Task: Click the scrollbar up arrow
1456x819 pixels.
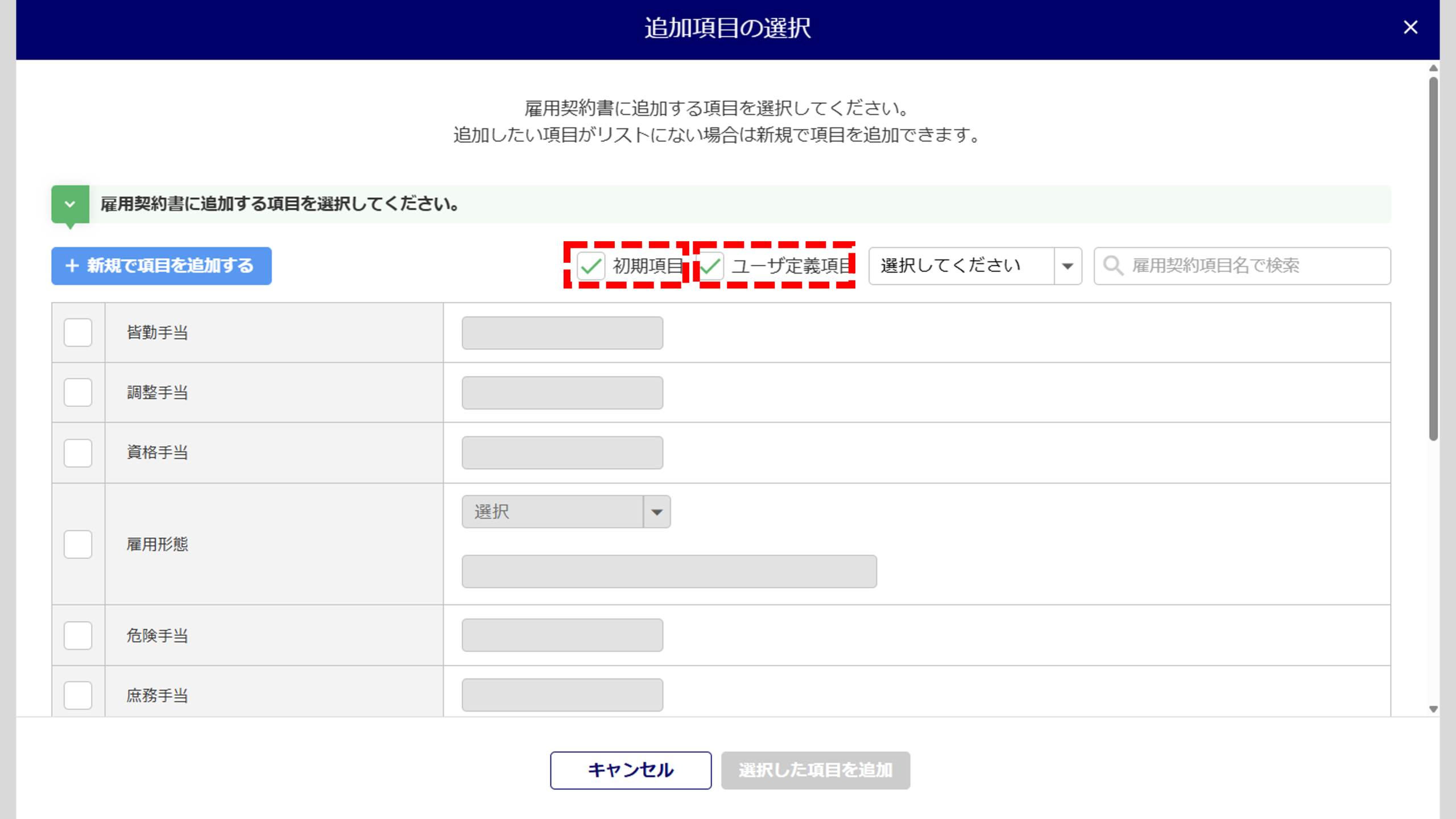Action: pyautogui.click(x=1433, y=68)
